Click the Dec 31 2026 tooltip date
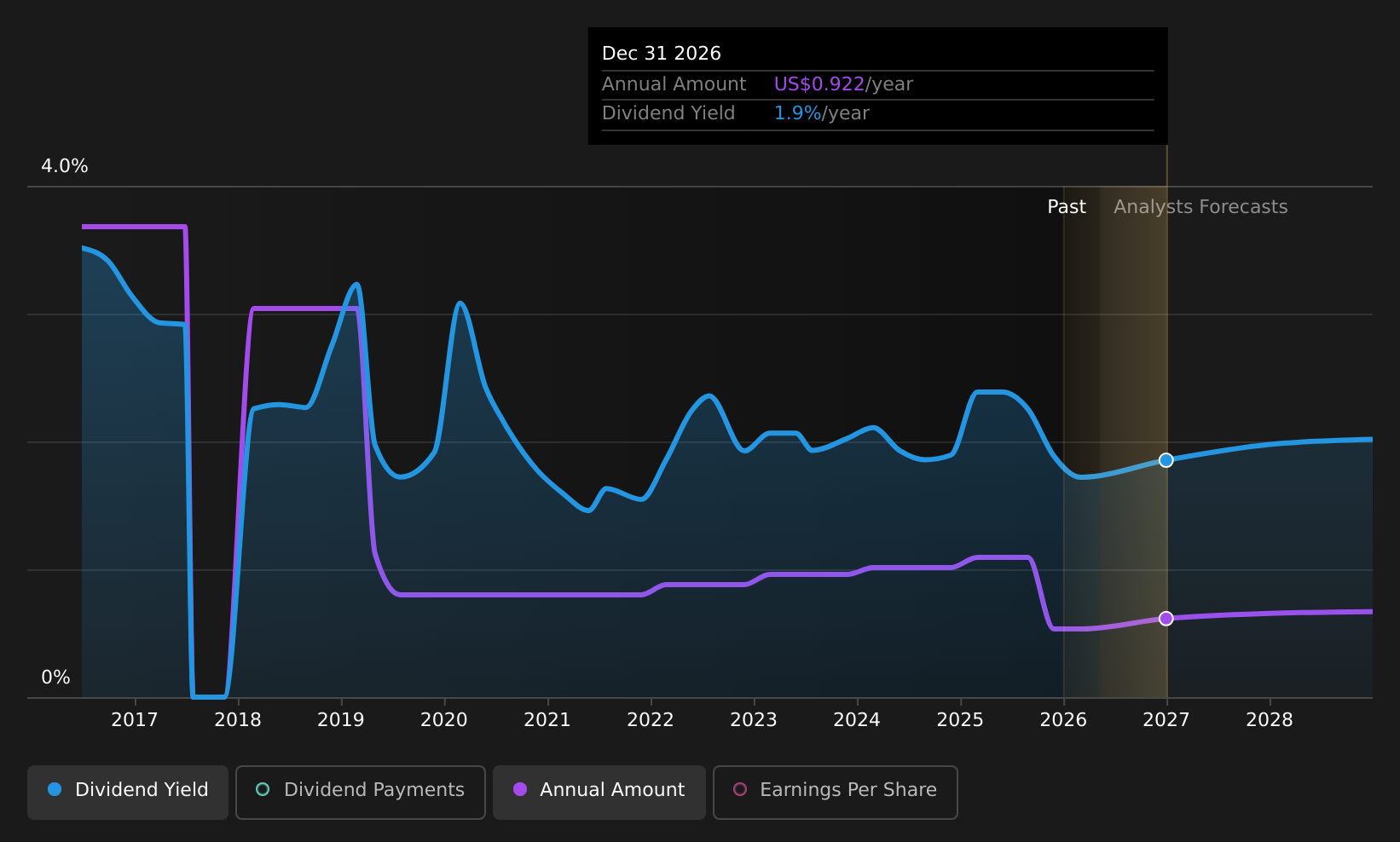This screenshot has height=842, width=1400. click(x=662, y=54)
